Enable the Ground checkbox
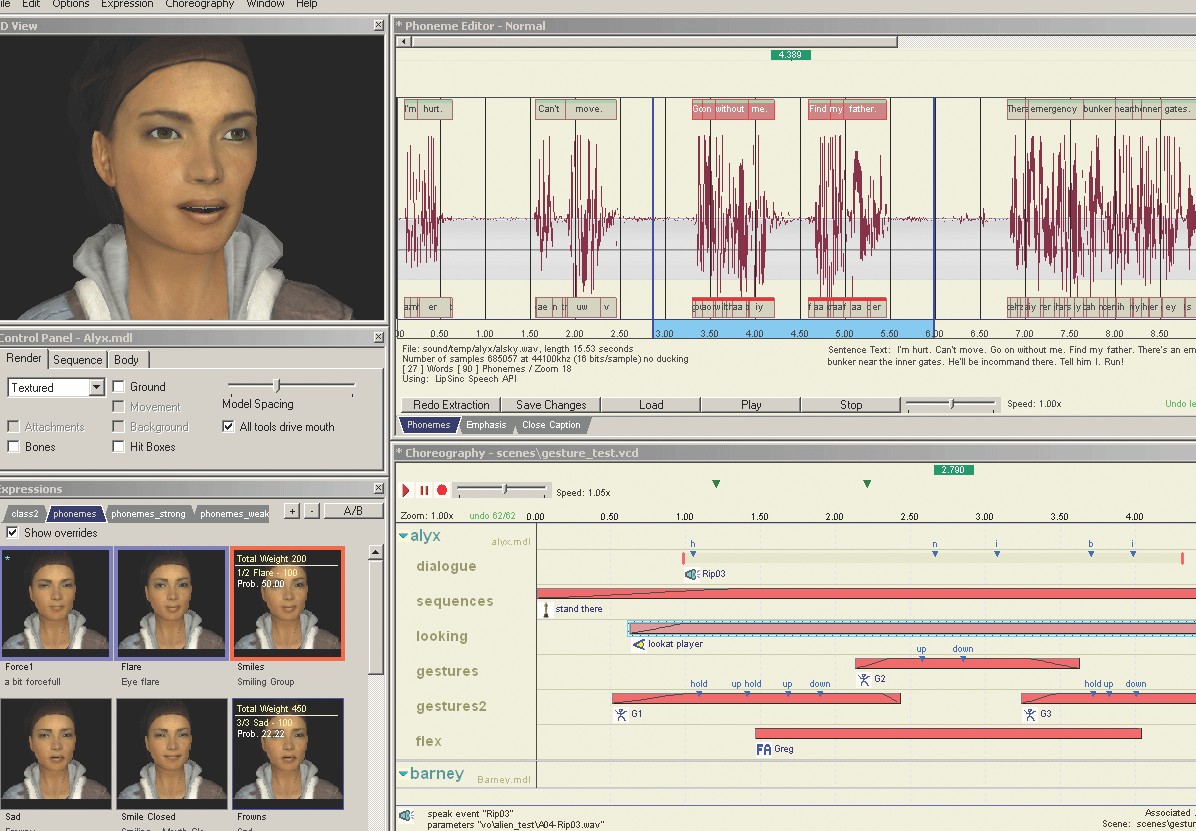This screenshot has width=1196, height=831. click(119, 387)
